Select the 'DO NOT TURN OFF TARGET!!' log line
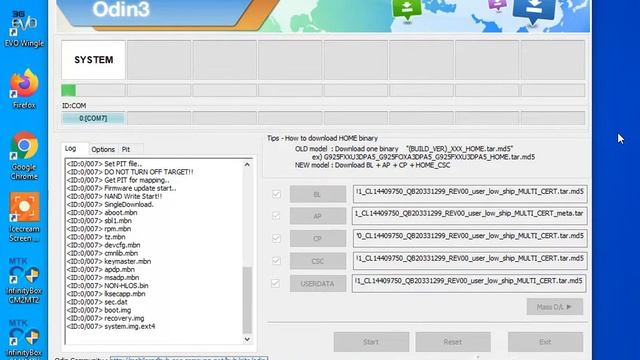The image size is (640, 360). tap(130, 172)
